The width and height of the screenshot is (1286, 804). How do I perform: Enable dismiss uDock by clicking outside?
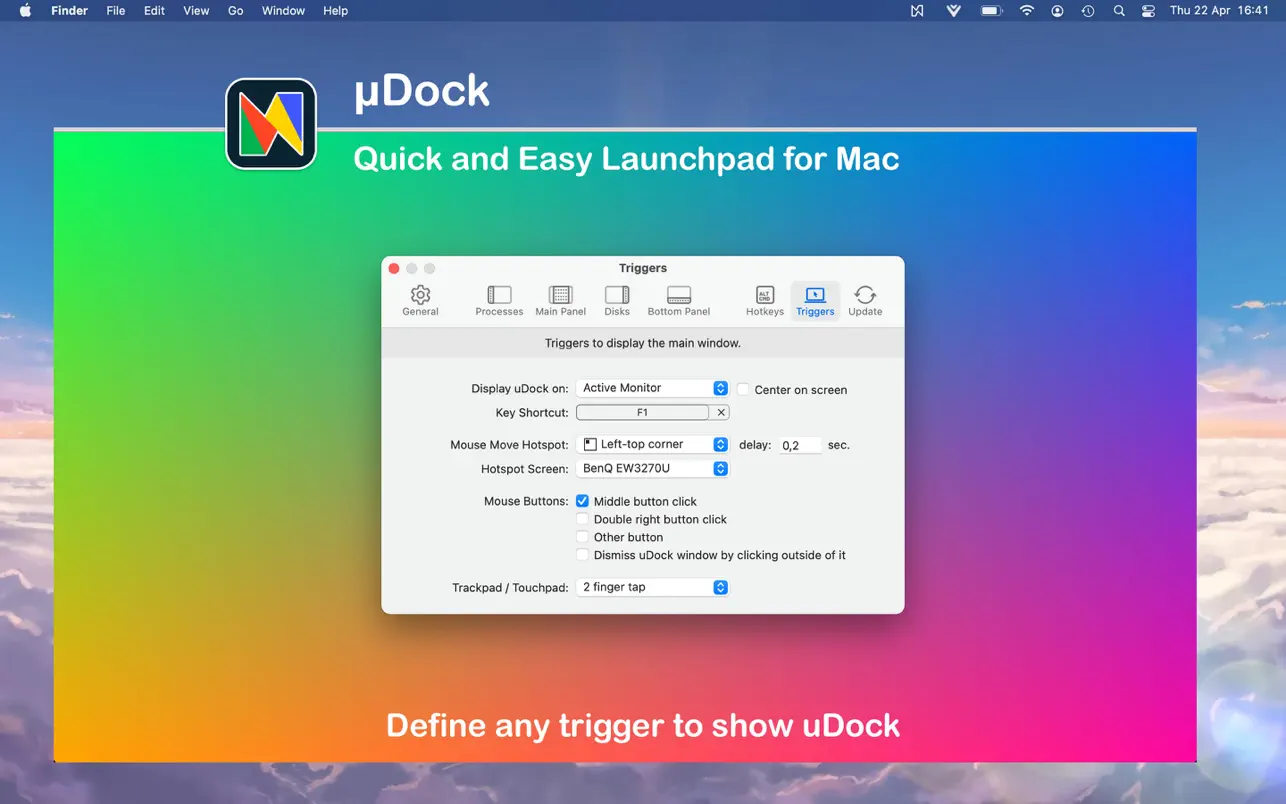[582, 555]
